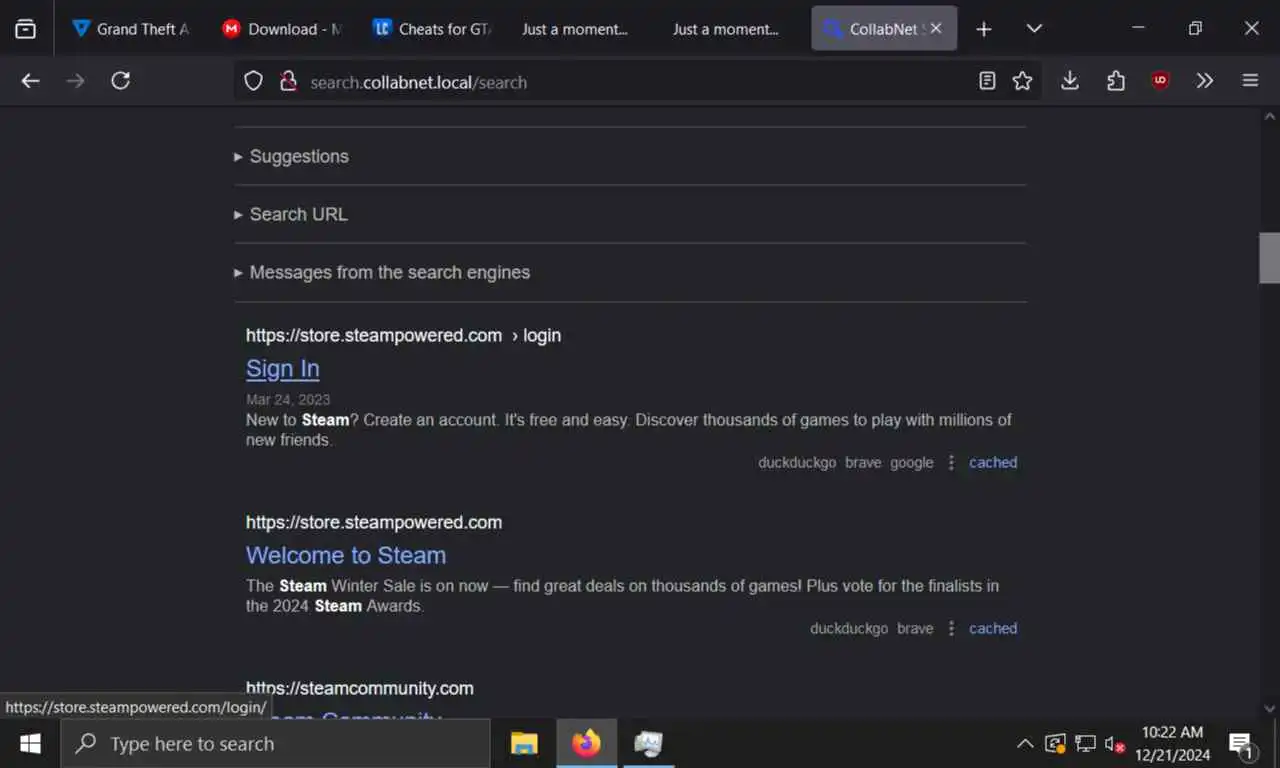Open the Welcome to Steam link
This screenshot has height=768, width=1280.
coord(346,555)
